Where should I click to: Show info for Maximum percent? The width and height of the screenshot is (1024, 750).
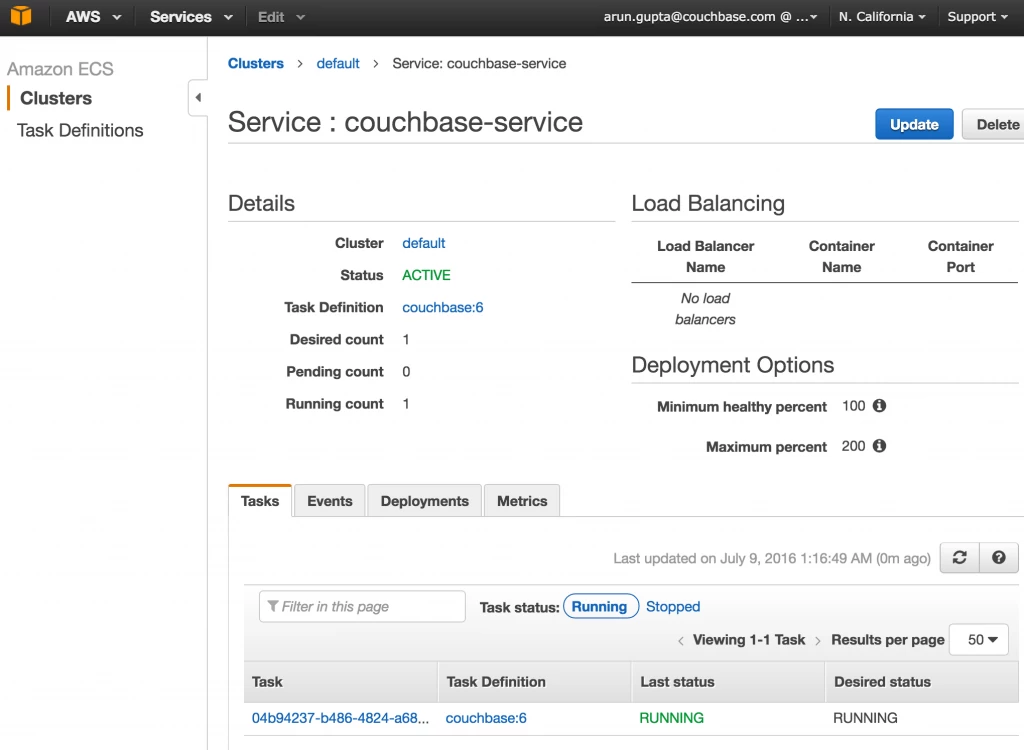point(880,446)
